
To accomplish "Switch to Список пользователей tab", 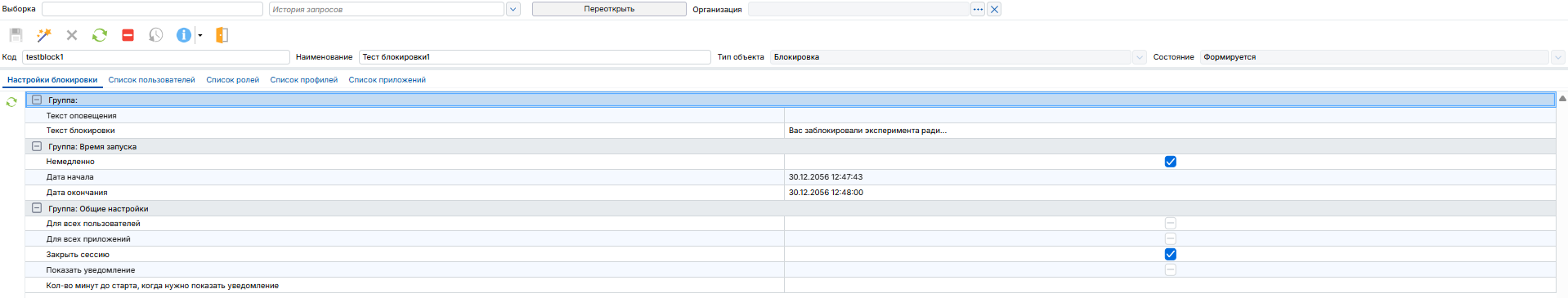I will [151, 80].
